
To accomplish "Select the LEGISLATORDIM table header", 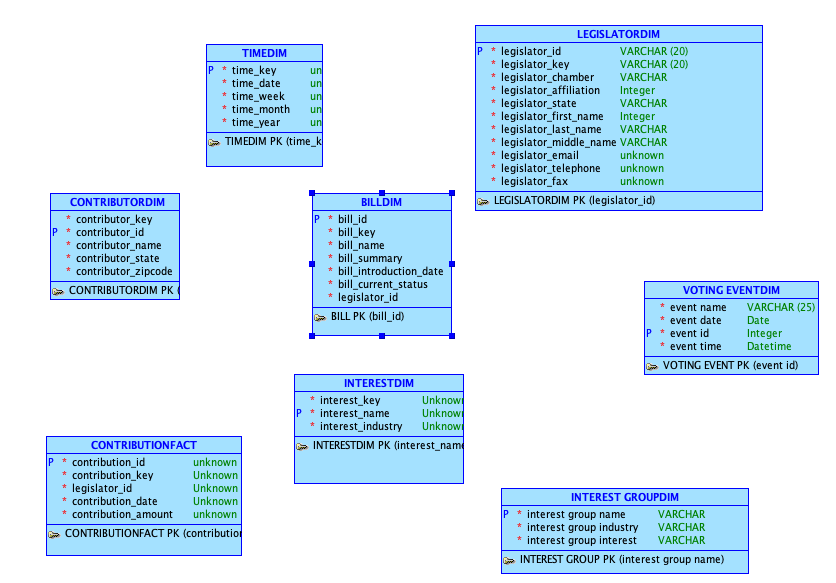I will (x=618, y=34).
